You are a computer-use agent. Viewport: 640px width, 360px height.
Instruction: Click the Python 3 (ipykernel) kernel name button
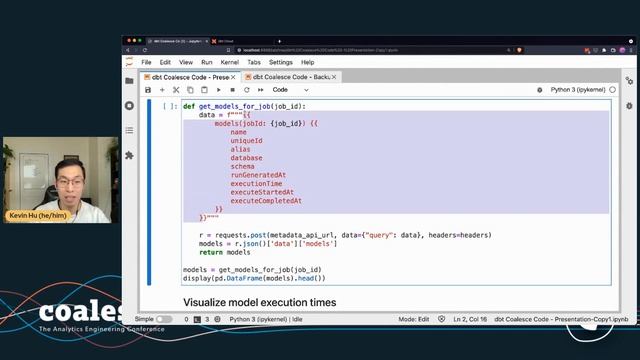(x=578, y=90)
